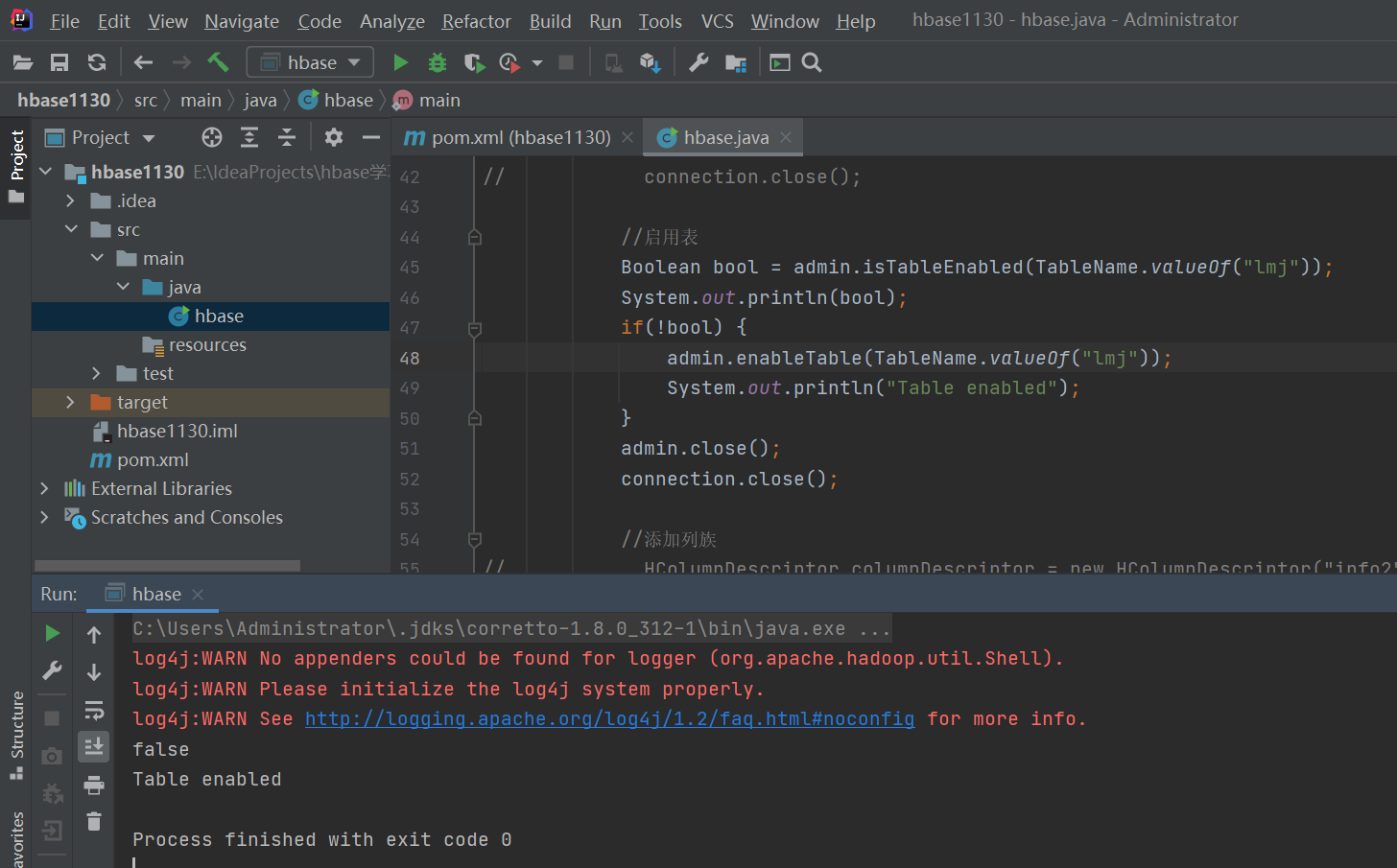Click the Open file toolbar icon
The height and width of the screenshot is (868, 1397).
[23, 63]
